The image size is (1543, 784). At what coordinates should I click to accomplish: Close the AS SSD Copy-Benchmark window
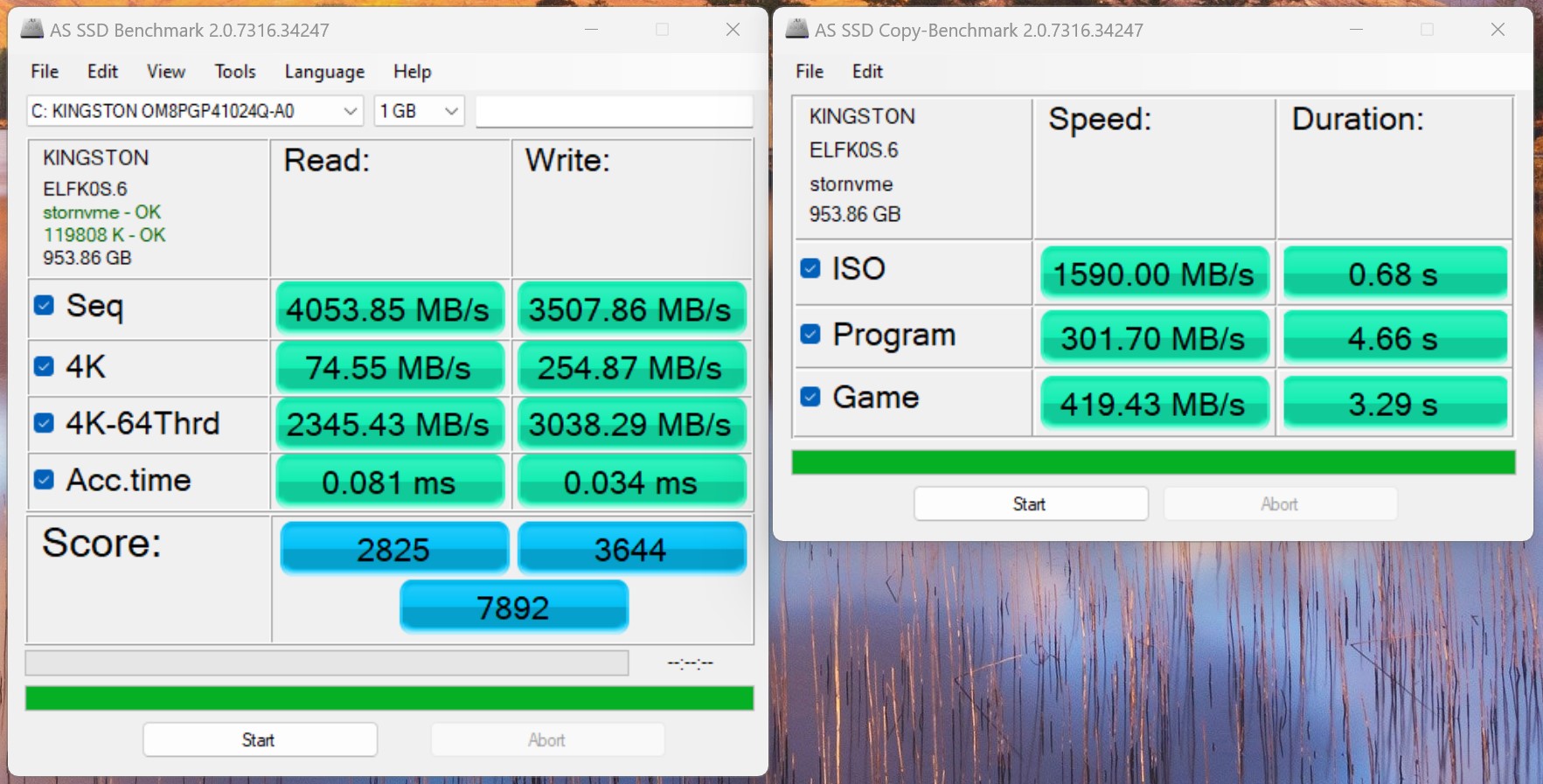pyautogui.click(x=1498, y=30)
